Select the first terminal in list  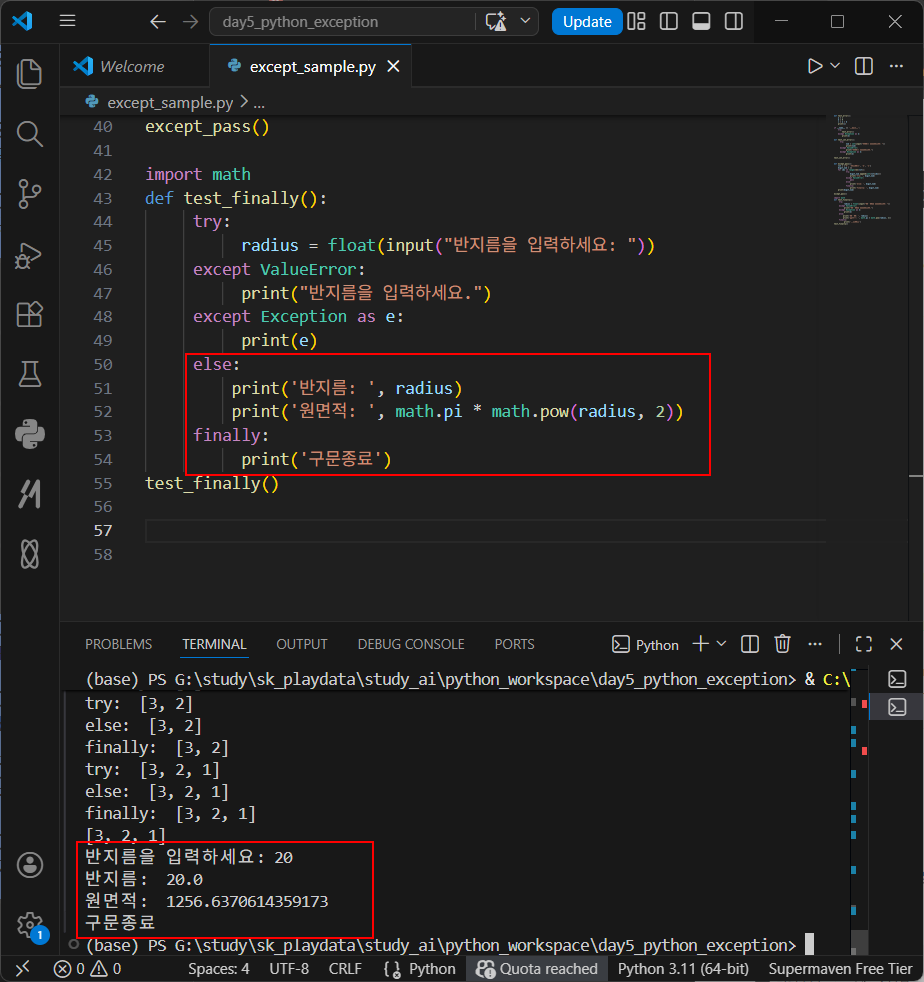tap(897, 679)
